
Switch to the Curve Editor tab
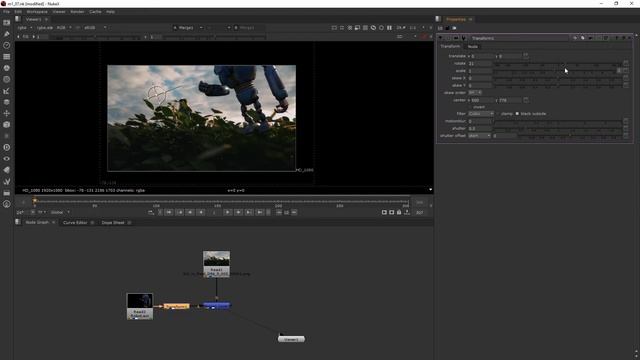pyautogui.click(x=75, y=222)
